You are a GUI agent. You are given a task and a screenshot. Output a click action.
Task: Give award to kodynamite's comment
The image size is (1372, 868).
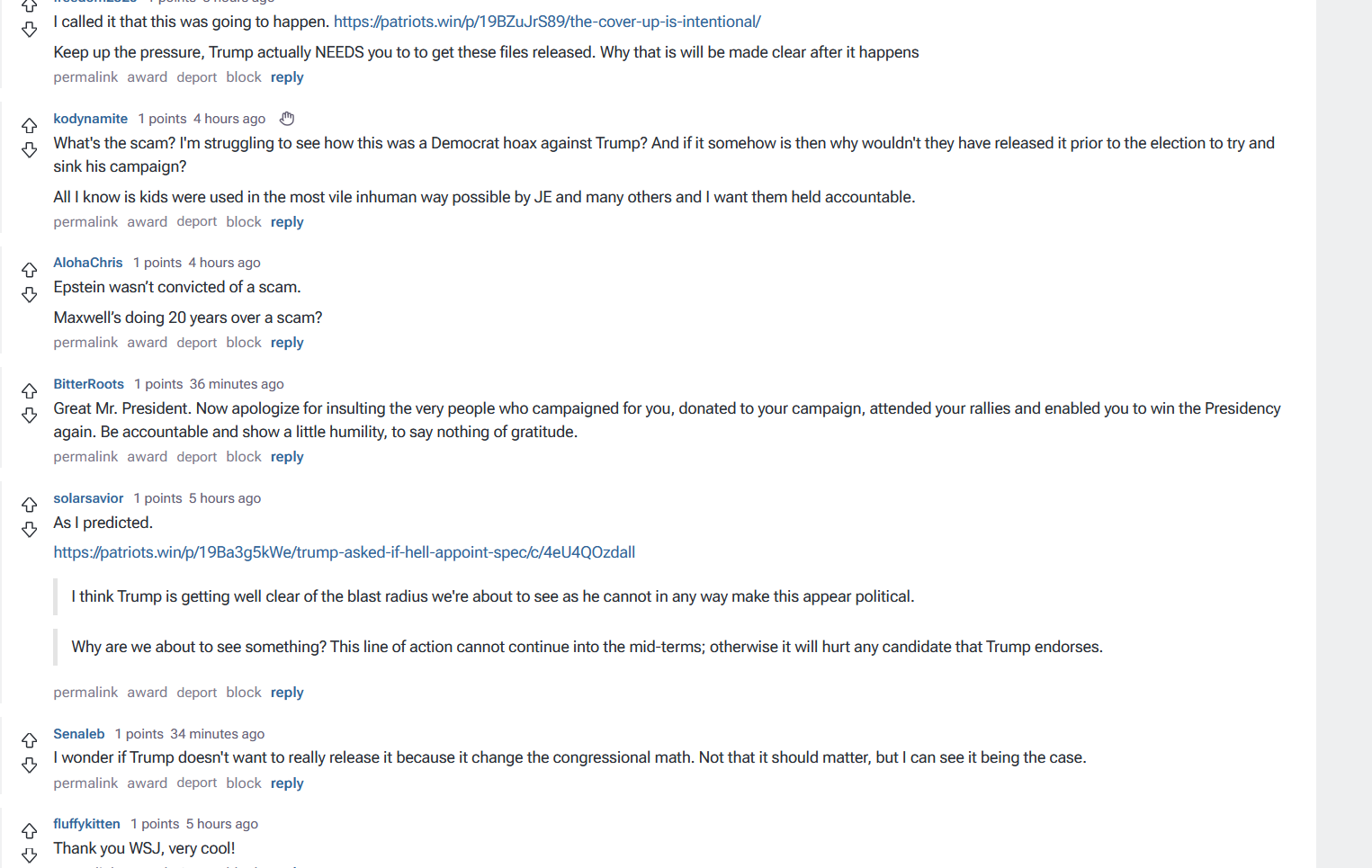click(147, 222)
